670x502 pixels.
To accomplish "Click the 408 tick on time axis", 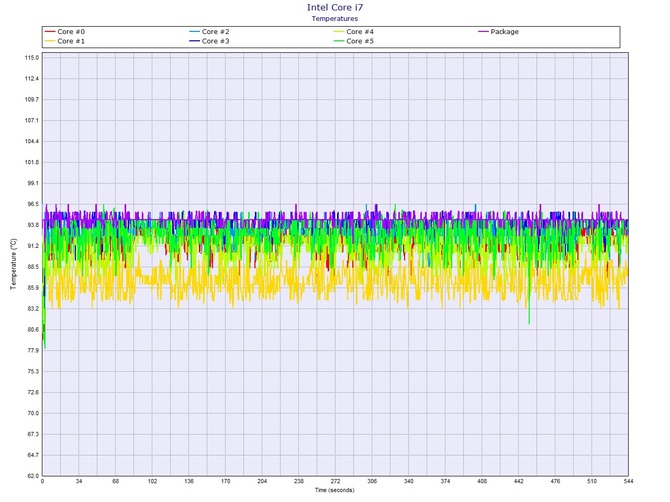I will click(x=482, y=481).
